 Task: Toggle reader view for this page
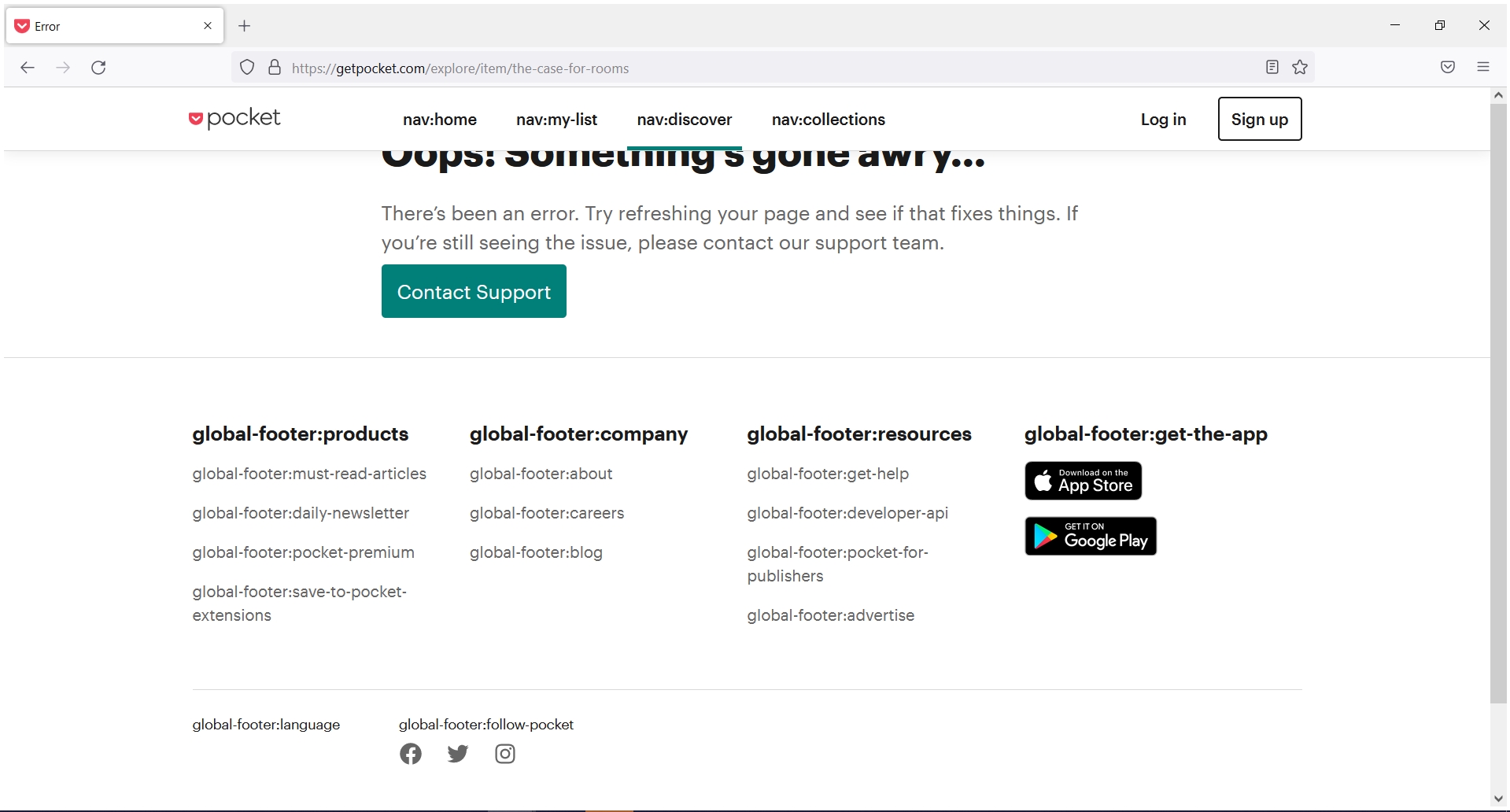coord(1271,68)
